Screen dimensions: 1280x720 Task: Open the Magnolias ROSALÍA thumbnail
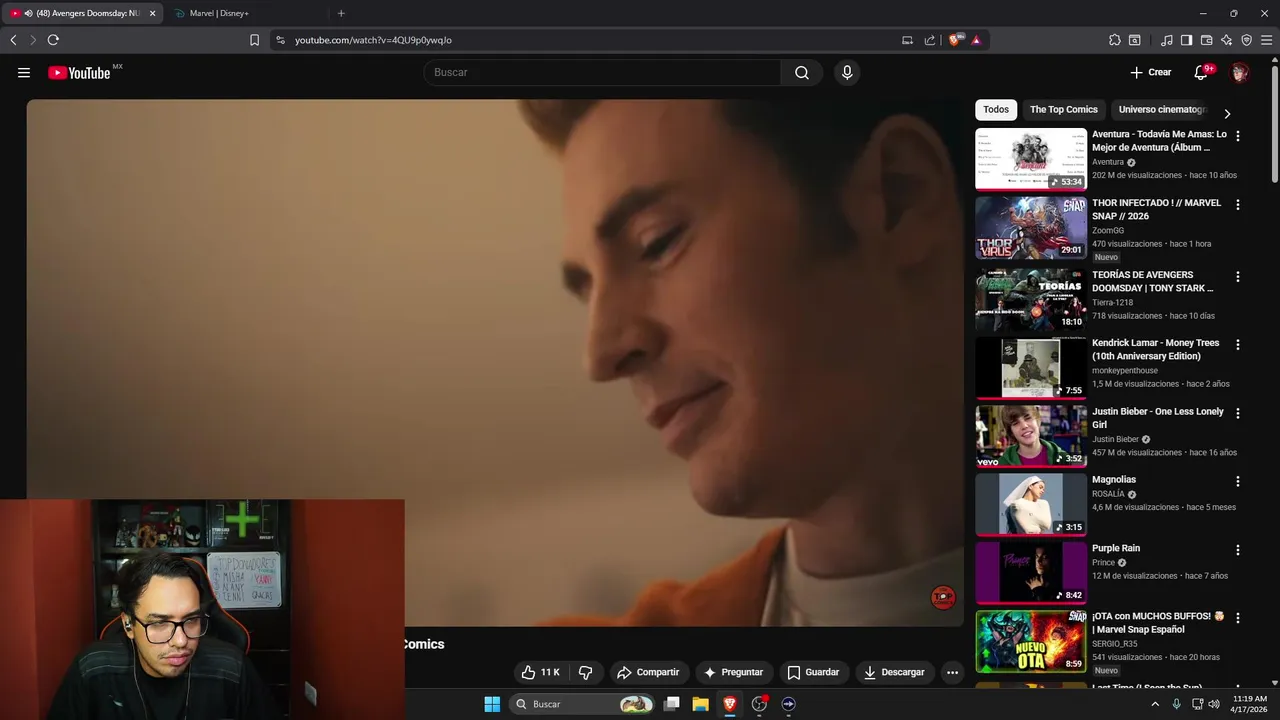(1031, 504)
